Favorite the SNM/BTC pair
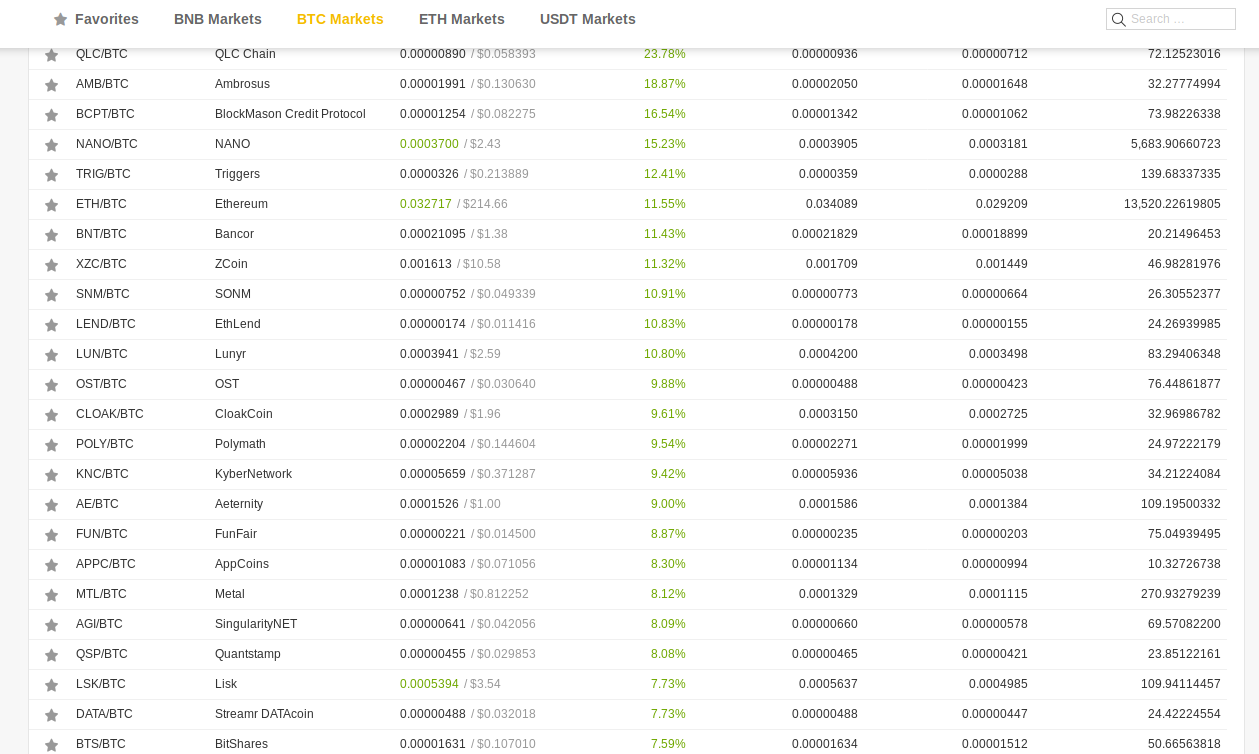This screenshot has width=1259, height=754. click(x=51, y=295)
